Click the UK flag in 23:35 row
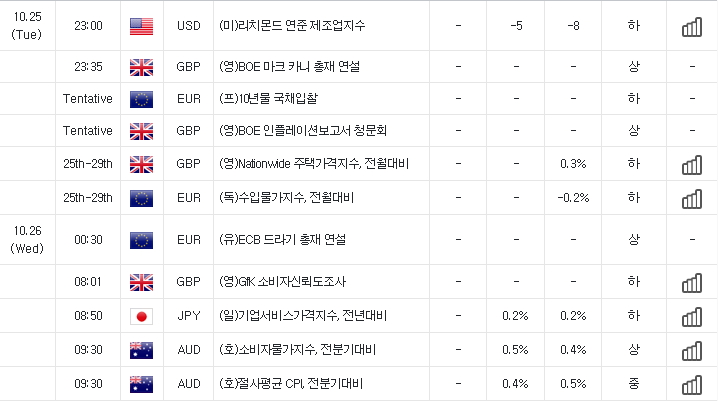 tap(141, 67)
